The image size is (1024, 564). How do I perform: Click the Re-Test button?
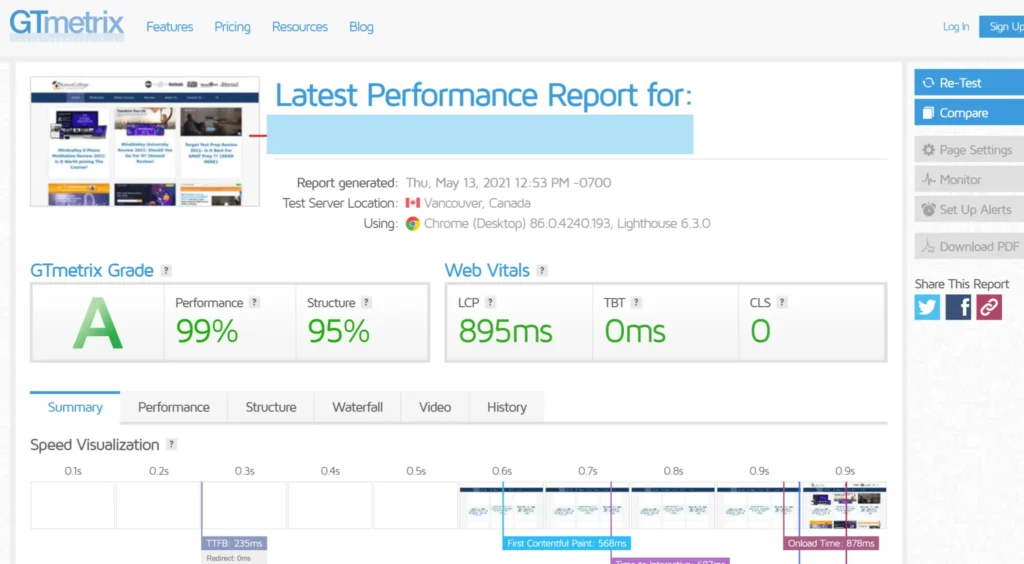968,83
